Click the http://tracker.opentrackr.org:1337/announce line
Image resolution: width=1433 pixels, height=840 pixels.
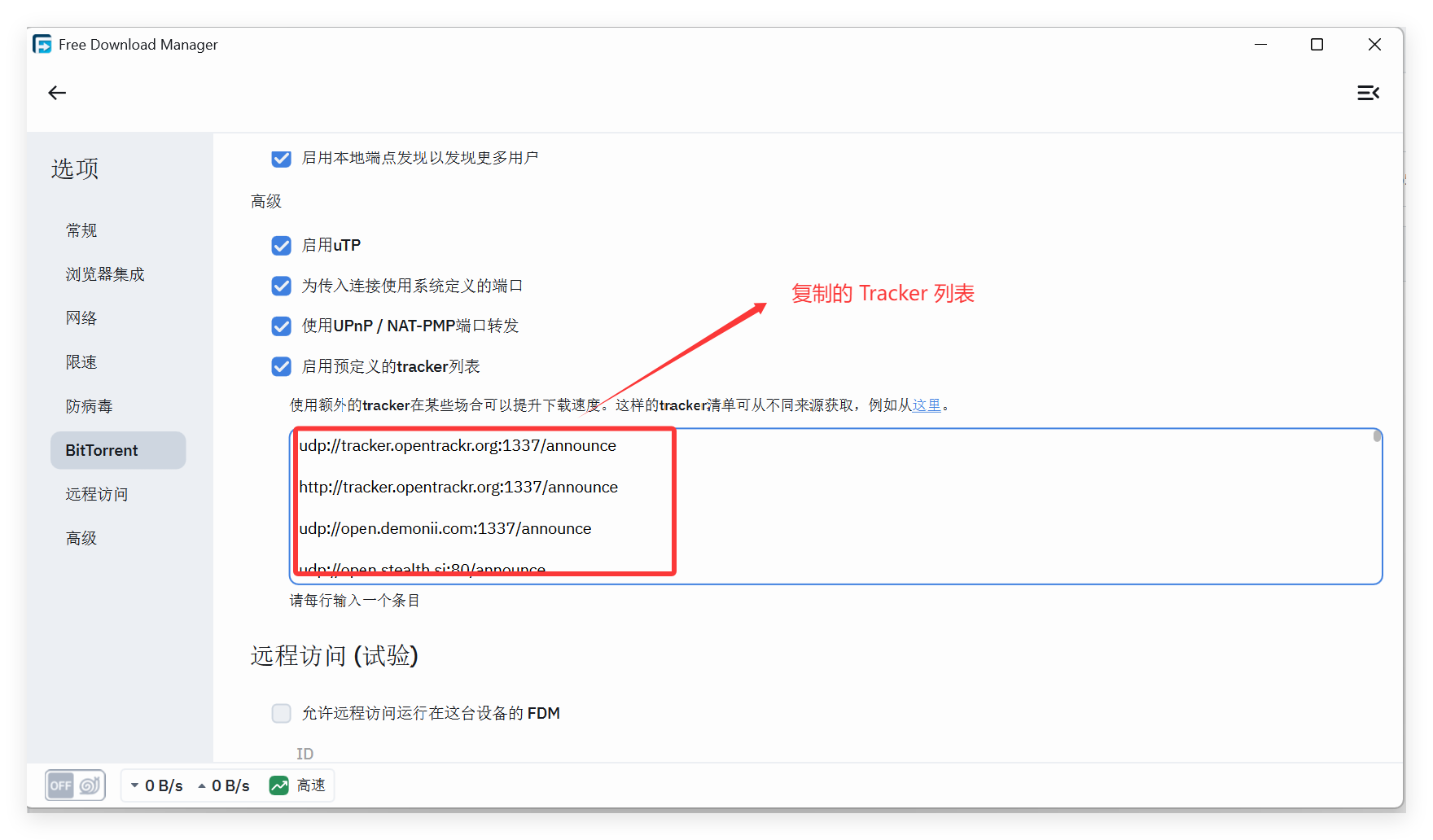pyautogui.click(x=458, y=487)
